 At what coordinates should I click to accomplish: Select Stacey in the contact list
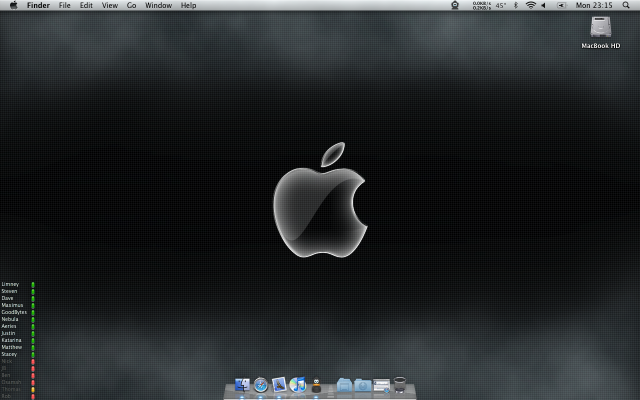point(9,354)
